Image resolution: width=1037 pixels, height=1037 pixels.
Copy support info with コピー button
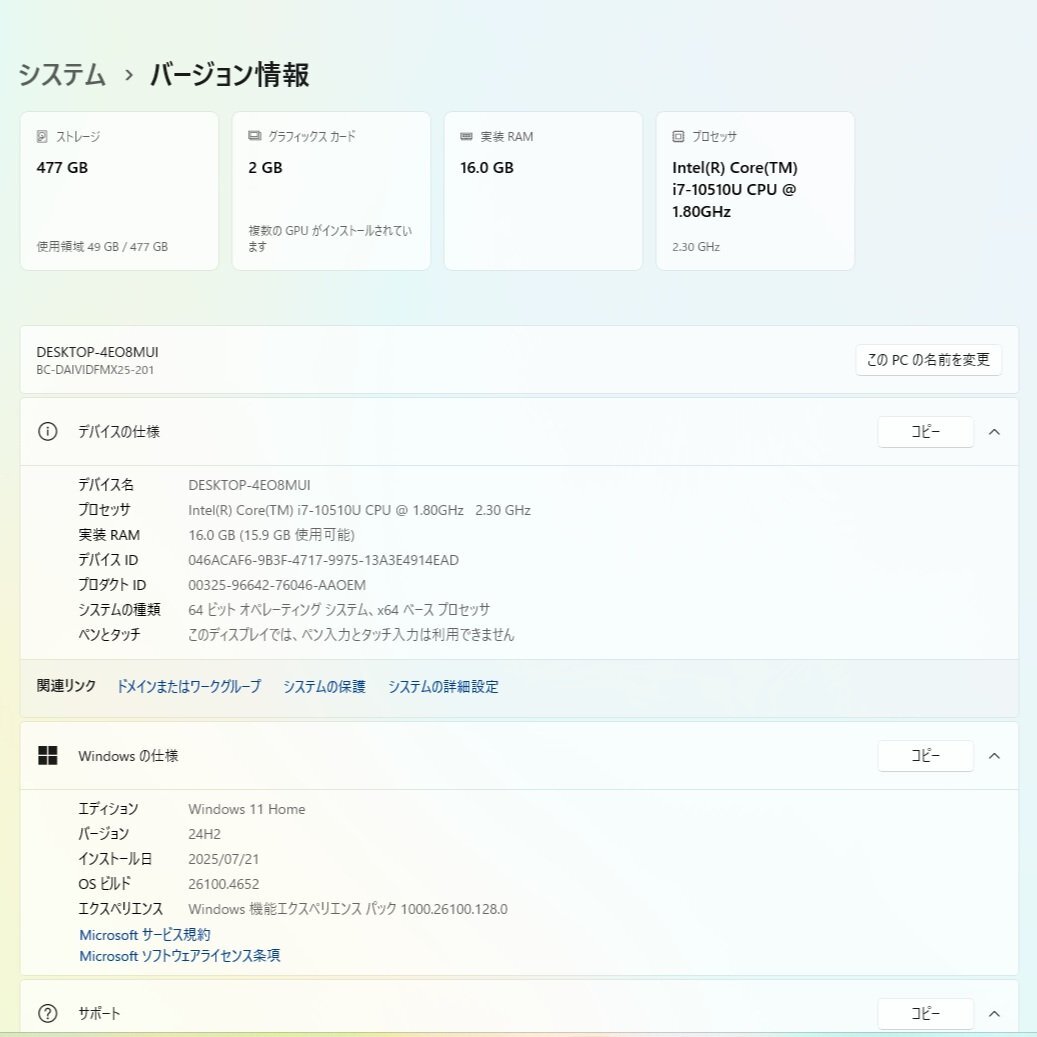click(925, 1014)
